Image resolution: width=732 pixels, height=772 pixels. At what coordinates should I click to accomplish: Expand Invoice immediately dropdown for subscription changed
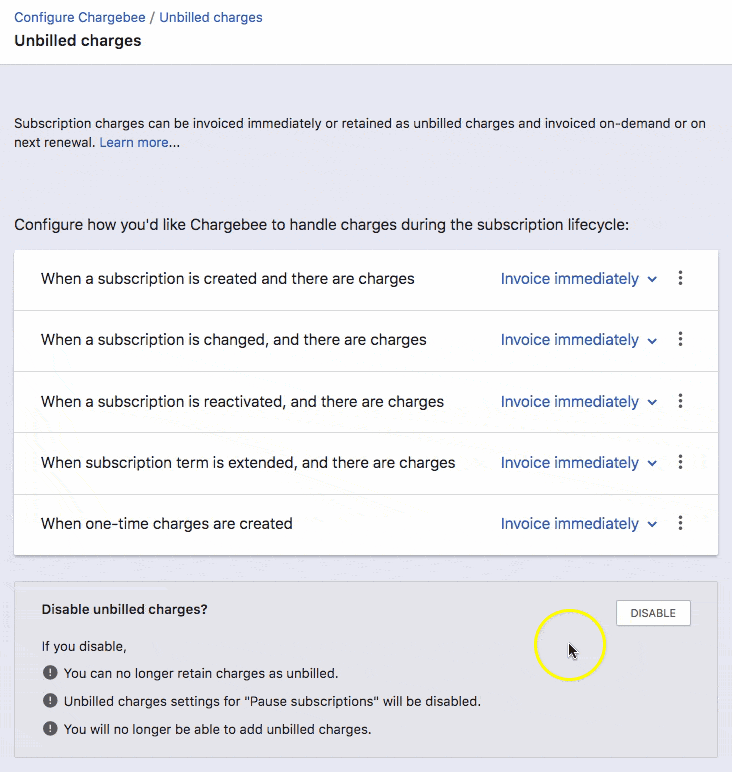coord(578,340)
